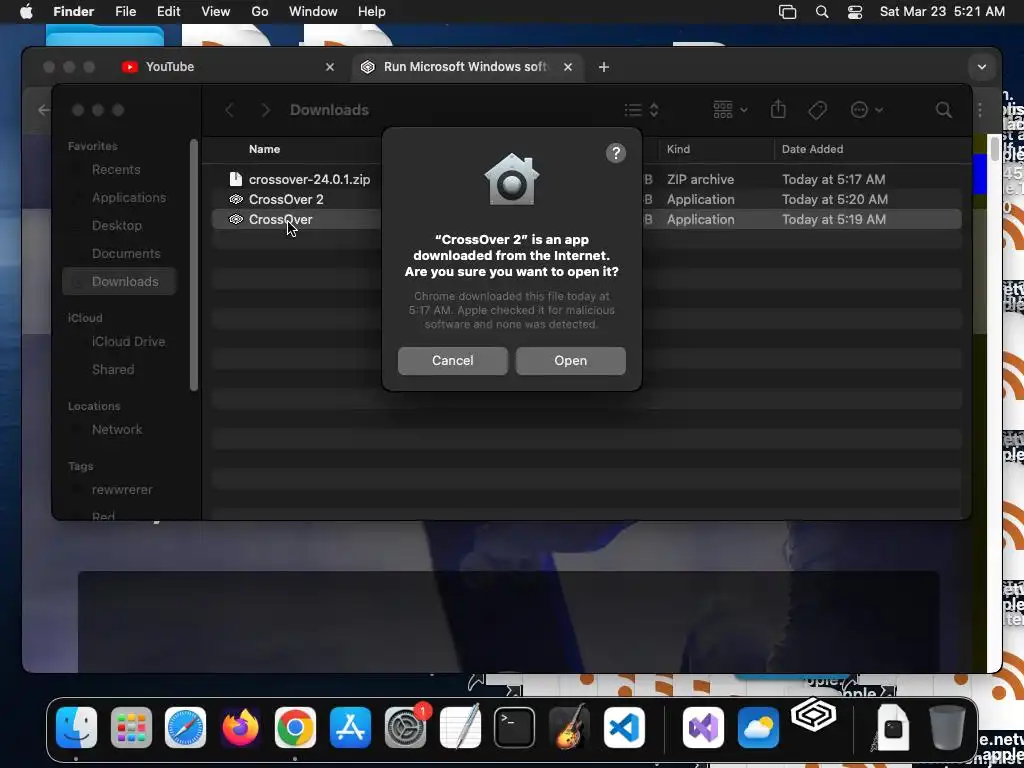Open the Edit menu
This screenshot has height=768, width=1024.
click(168, 12)
